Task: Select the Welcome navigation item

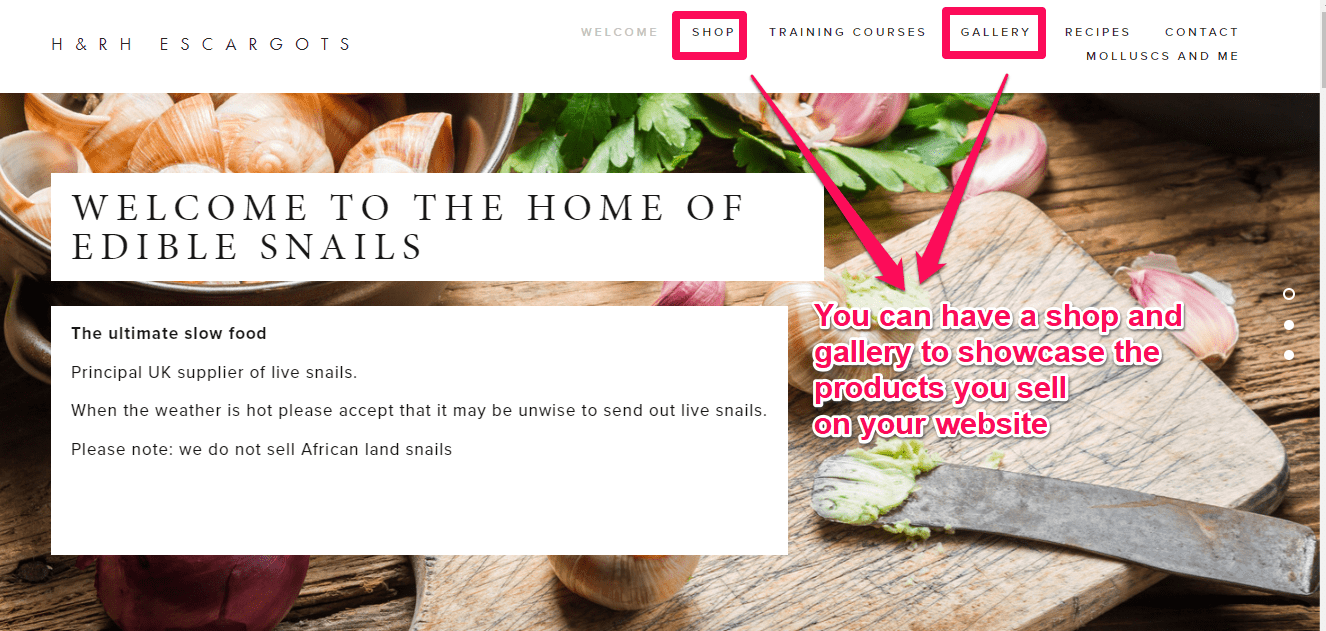Action: click(619, 32)
